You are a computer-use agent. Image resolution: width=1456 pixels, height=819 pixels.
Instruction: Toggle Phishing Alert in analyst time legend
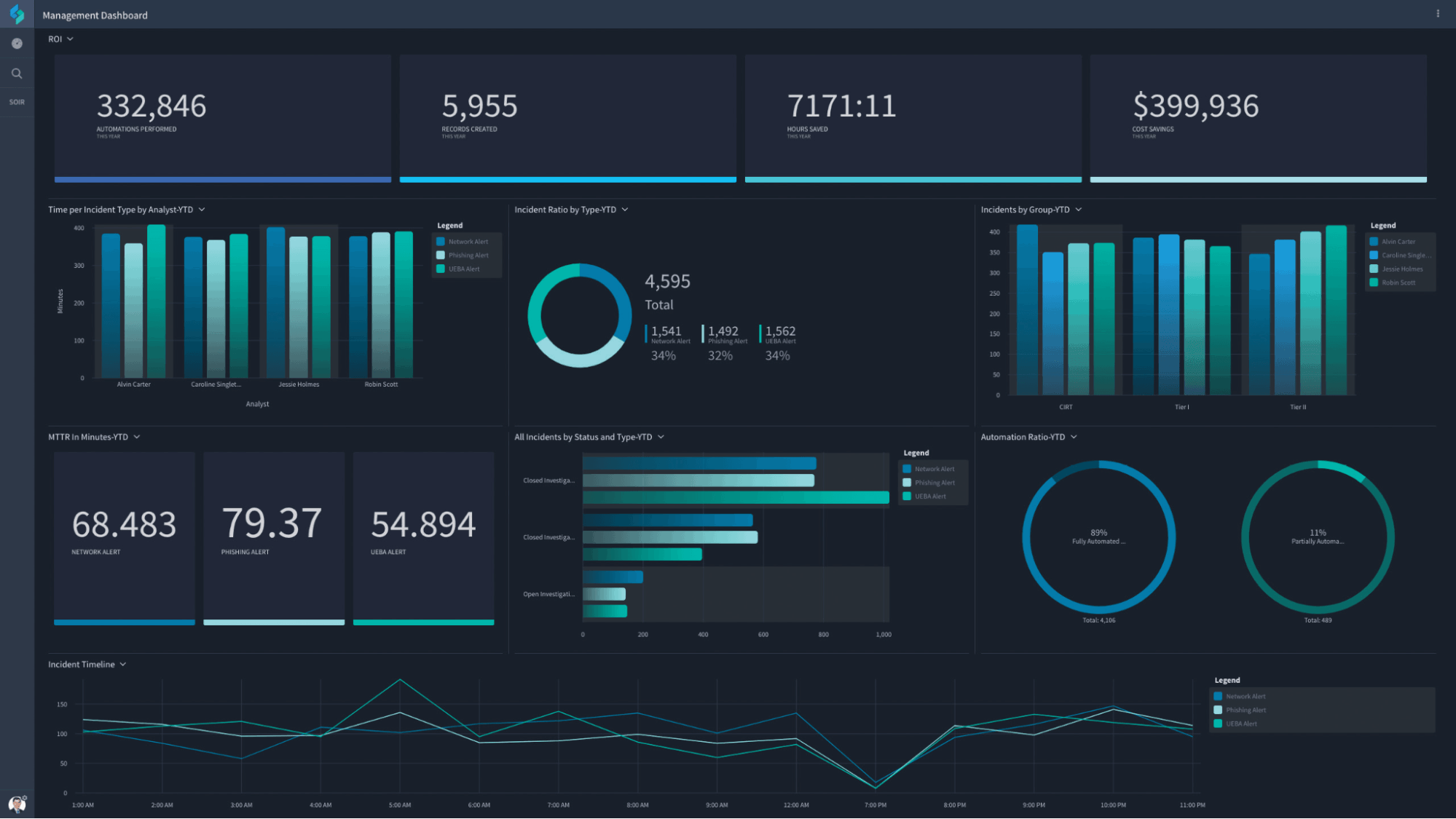click(468, 256)
